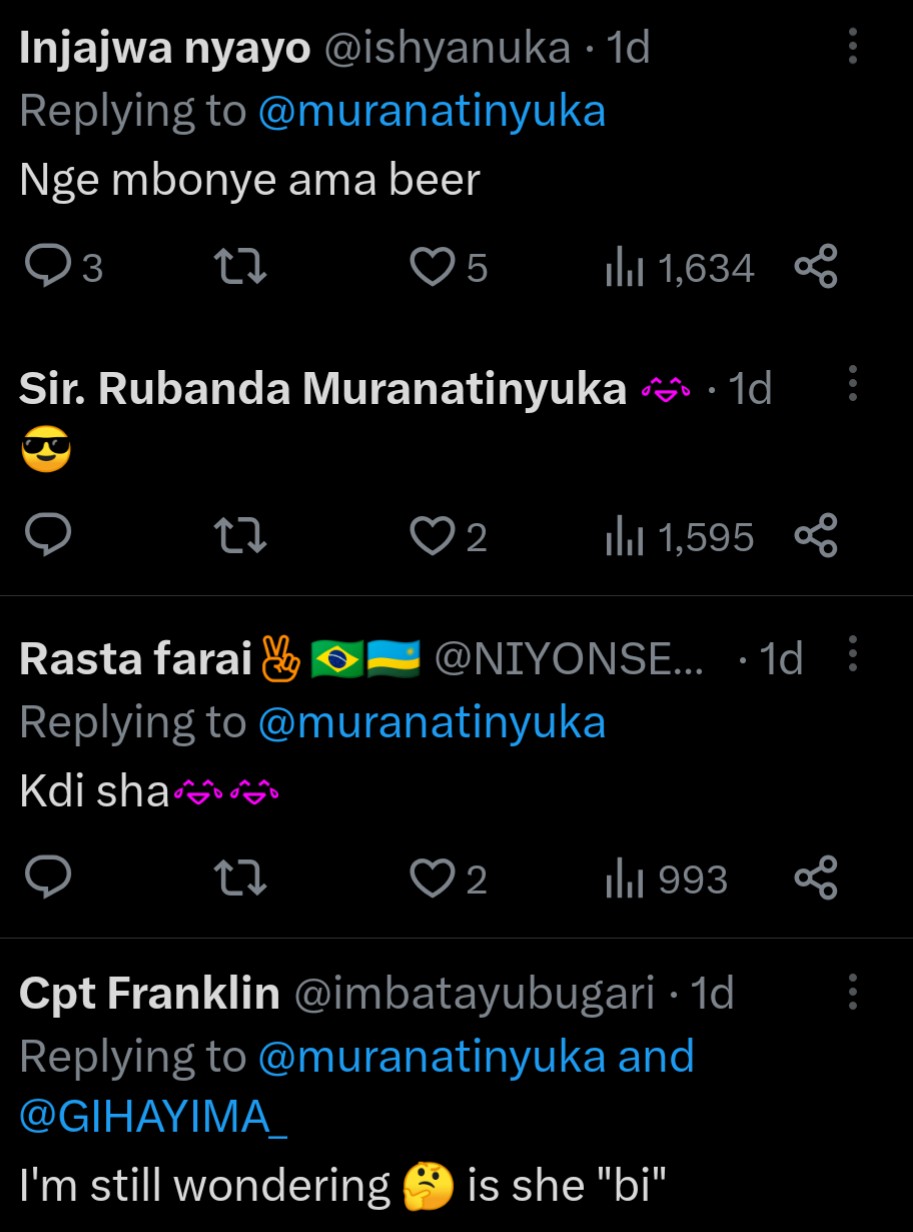
Task: Share Sir. Rubanda Muranatinyuka's tweet
Action: pyautogui.click(x=815, y=538)
